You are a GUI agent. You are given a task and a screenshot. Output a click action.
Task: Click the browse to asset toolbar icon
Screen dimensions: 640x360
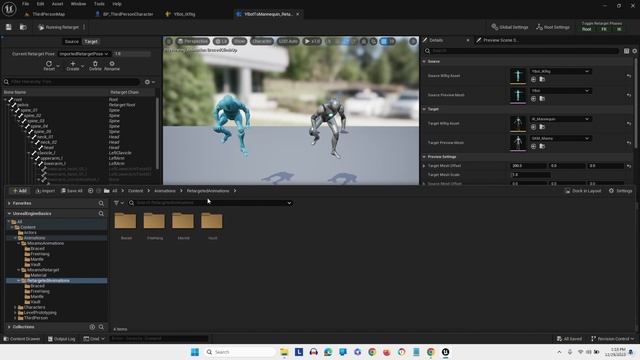point(23,27)
